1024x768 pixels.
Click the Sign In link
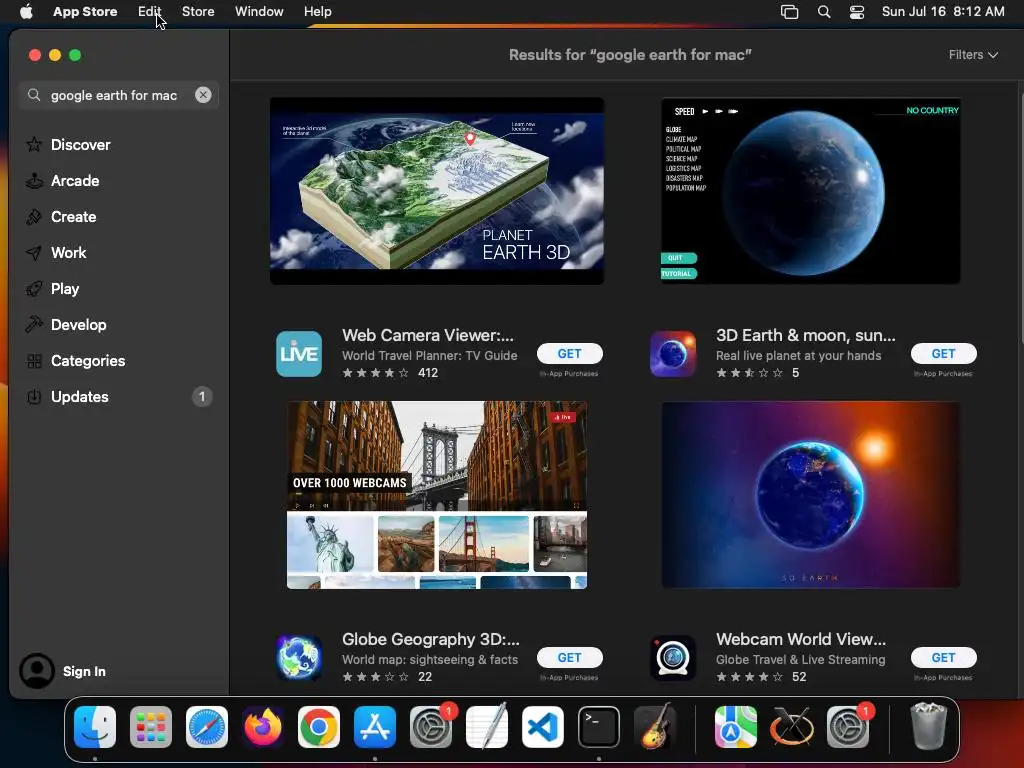click(84, 671)
